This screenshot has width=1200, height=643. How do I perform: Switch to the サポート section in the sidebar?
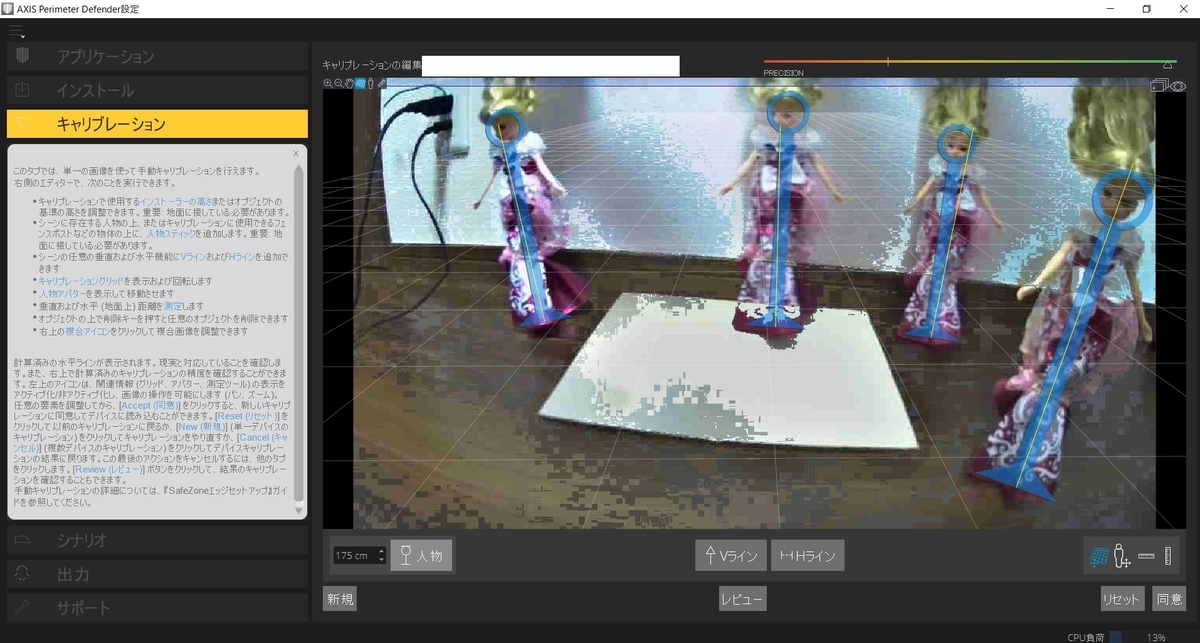tap(155, 606)
